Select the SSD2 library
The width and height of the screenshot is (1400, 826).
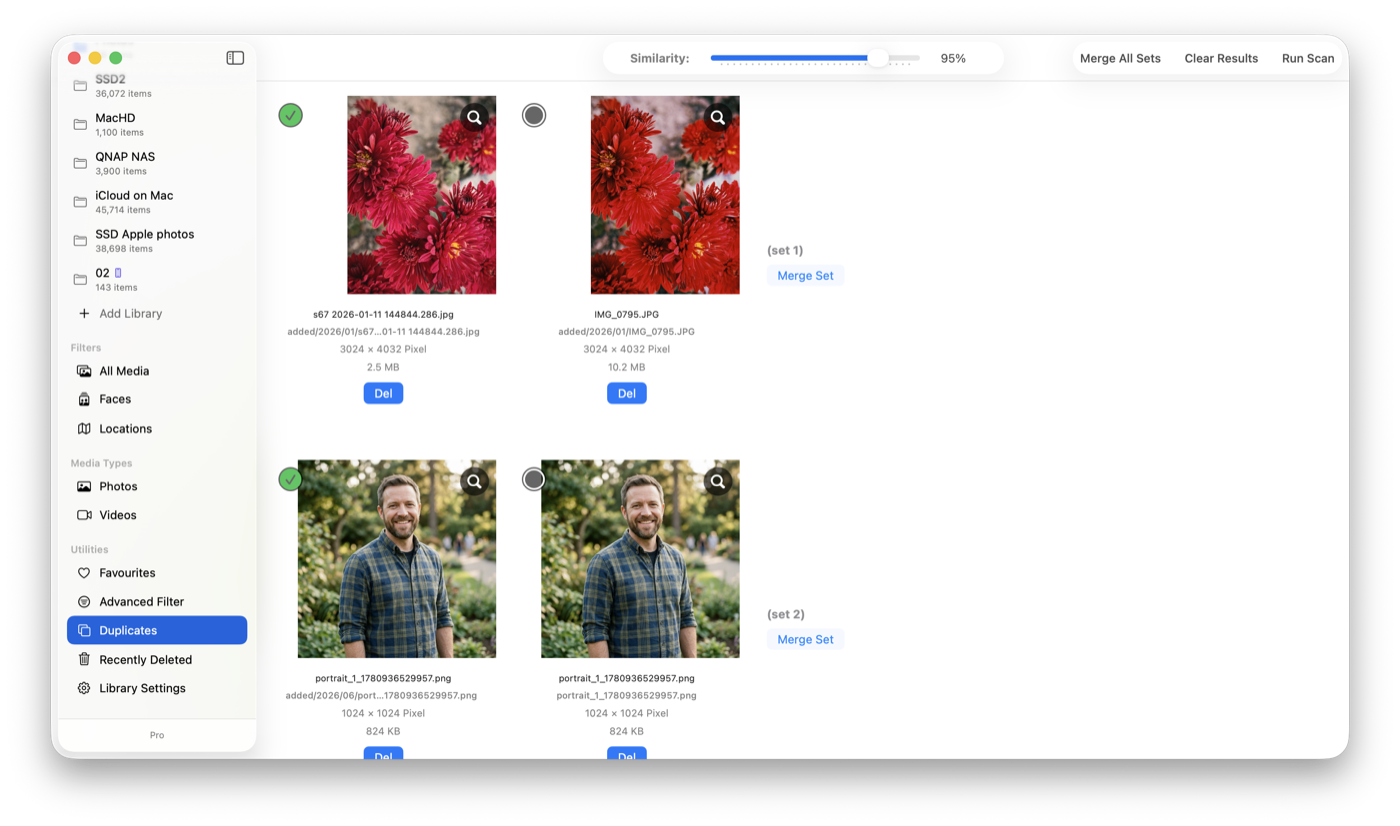point(157,86)
